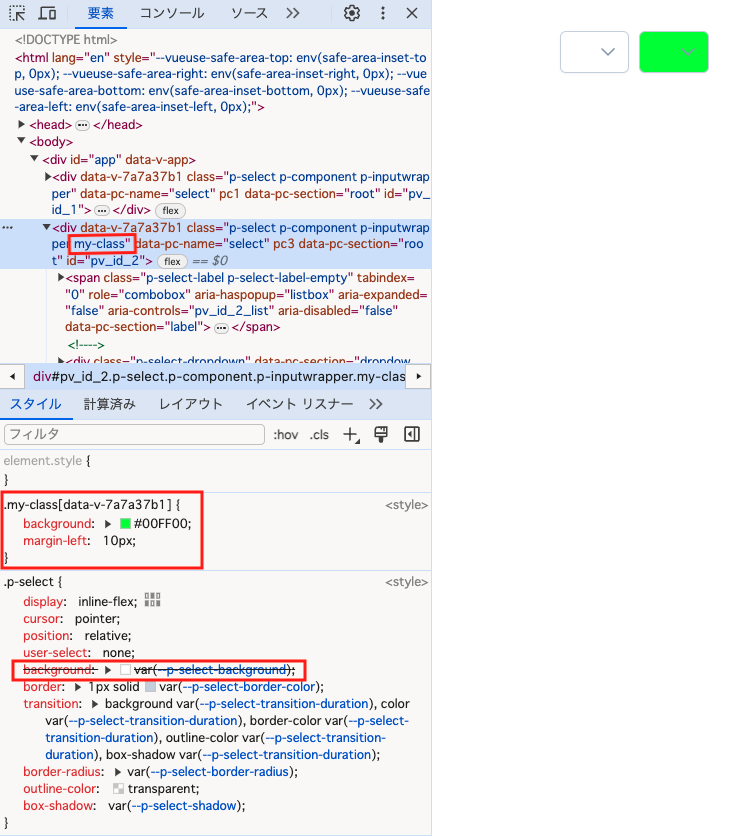This screenshot has height=836, width=744.
Task: Open the イベント リスナー pane tab
Action: tap(300, 404)
